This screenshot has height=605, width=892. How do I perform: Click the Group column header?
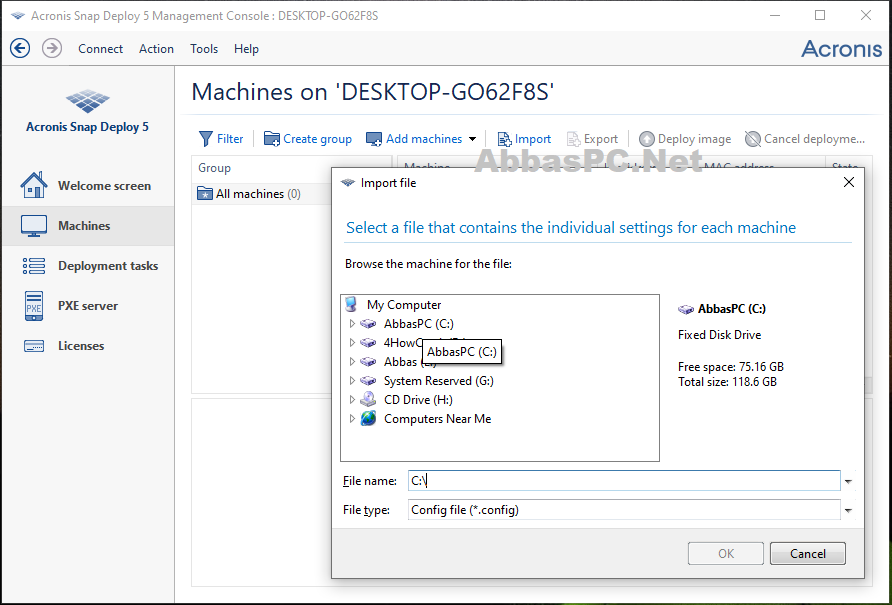tap(214, 168)
